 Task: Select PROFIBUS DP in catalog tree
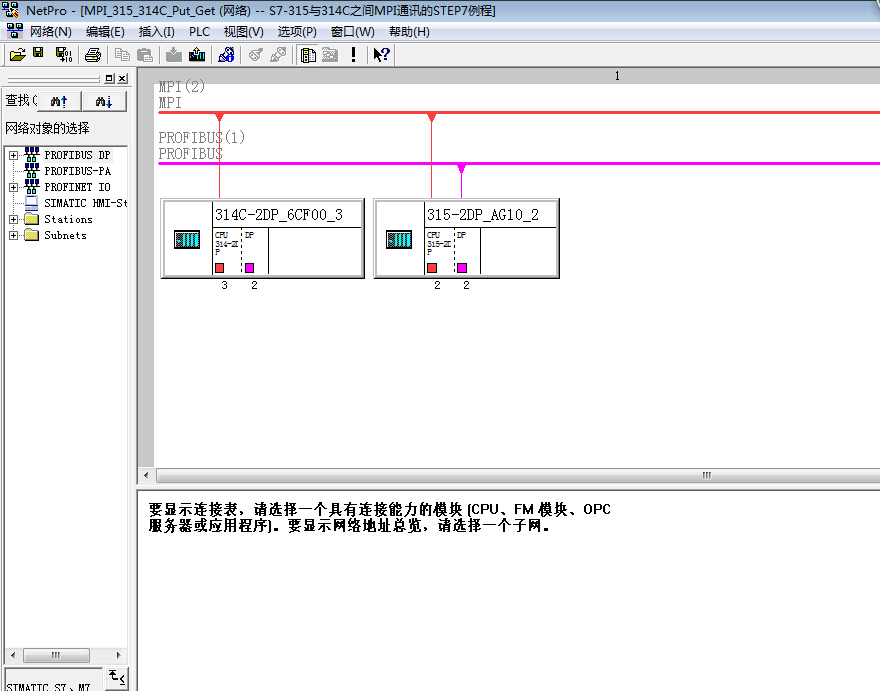tap(77, 155)
